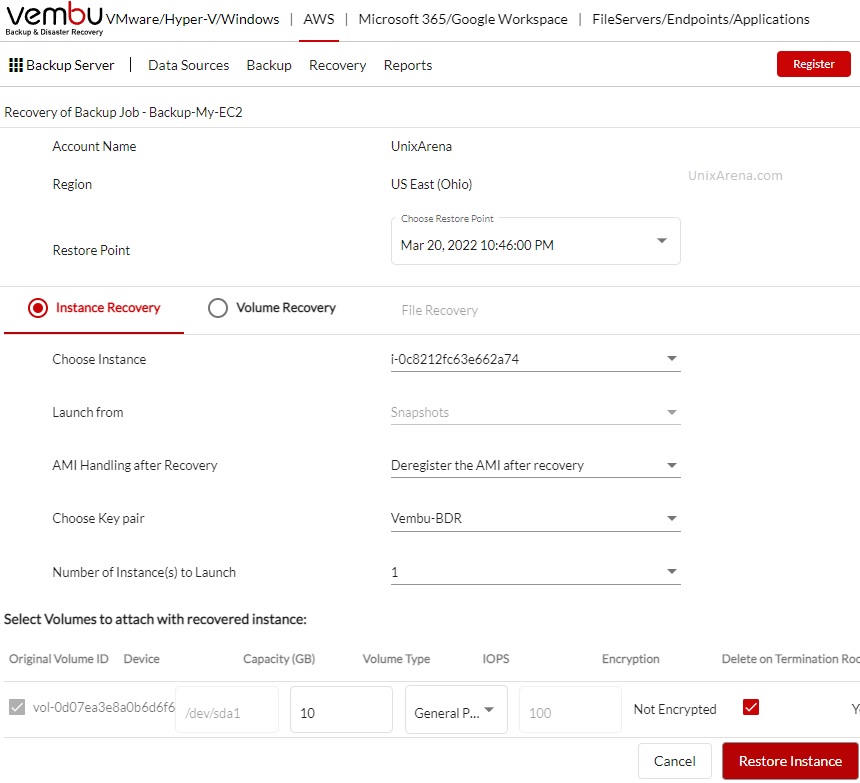This screenshot has height=783, width=860.
Task: Open Microsoft 365/Google Workspace section
Action: [463, 19]
